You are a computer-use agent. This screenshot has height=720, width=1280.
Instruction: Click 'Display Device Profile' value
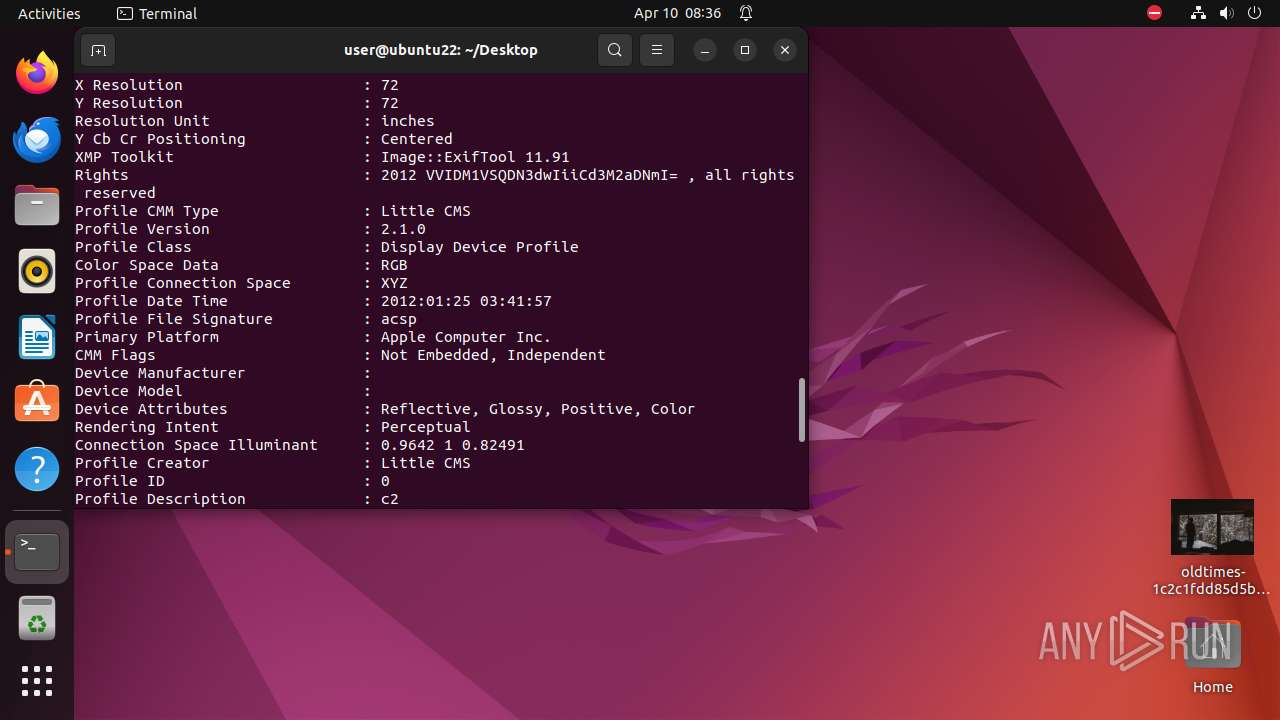479,247
